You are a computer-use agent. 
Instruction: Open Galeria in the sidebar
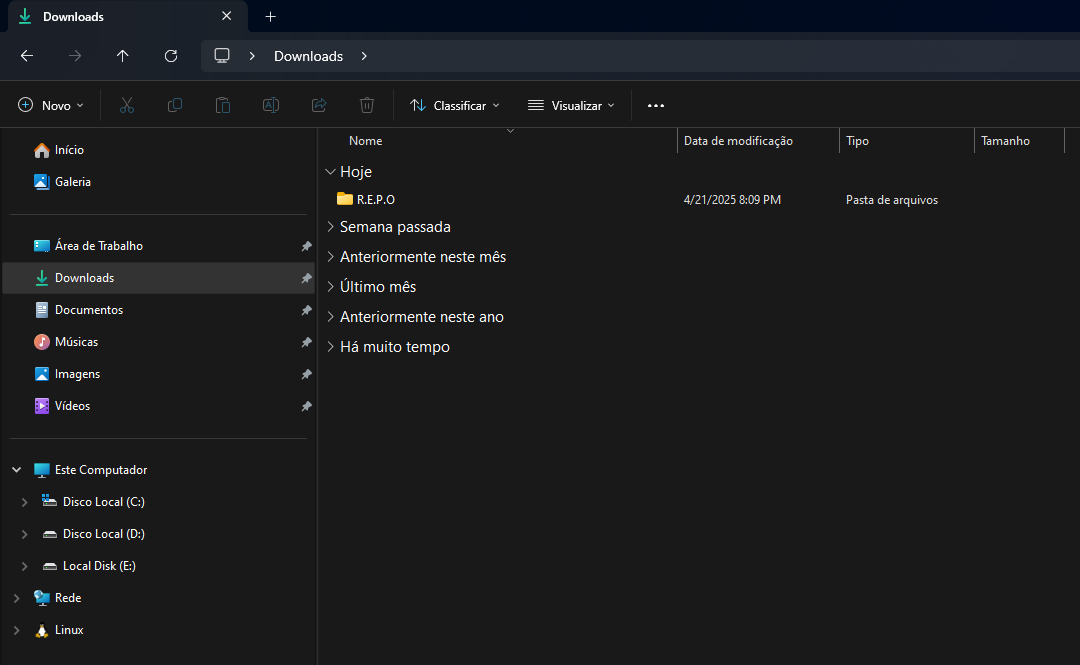point(72,182)
